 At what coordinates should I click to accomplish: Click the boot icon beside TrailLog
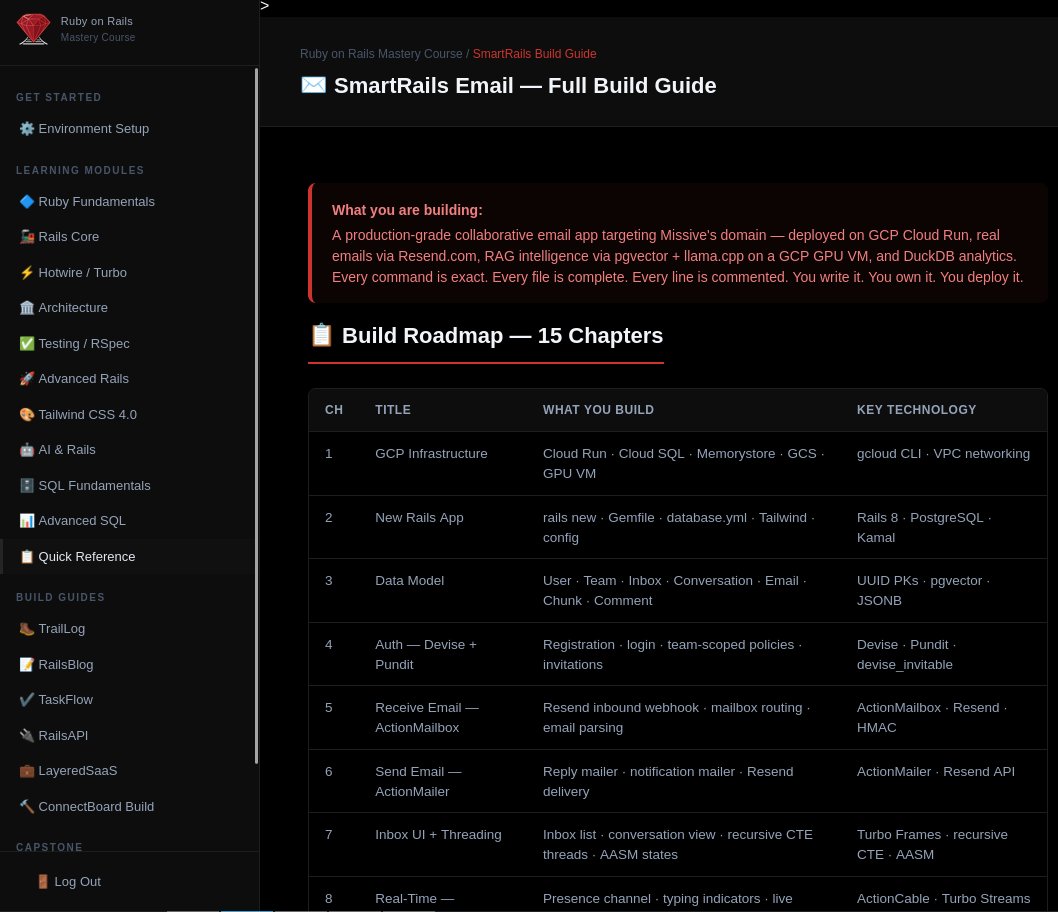click(27, 629)
